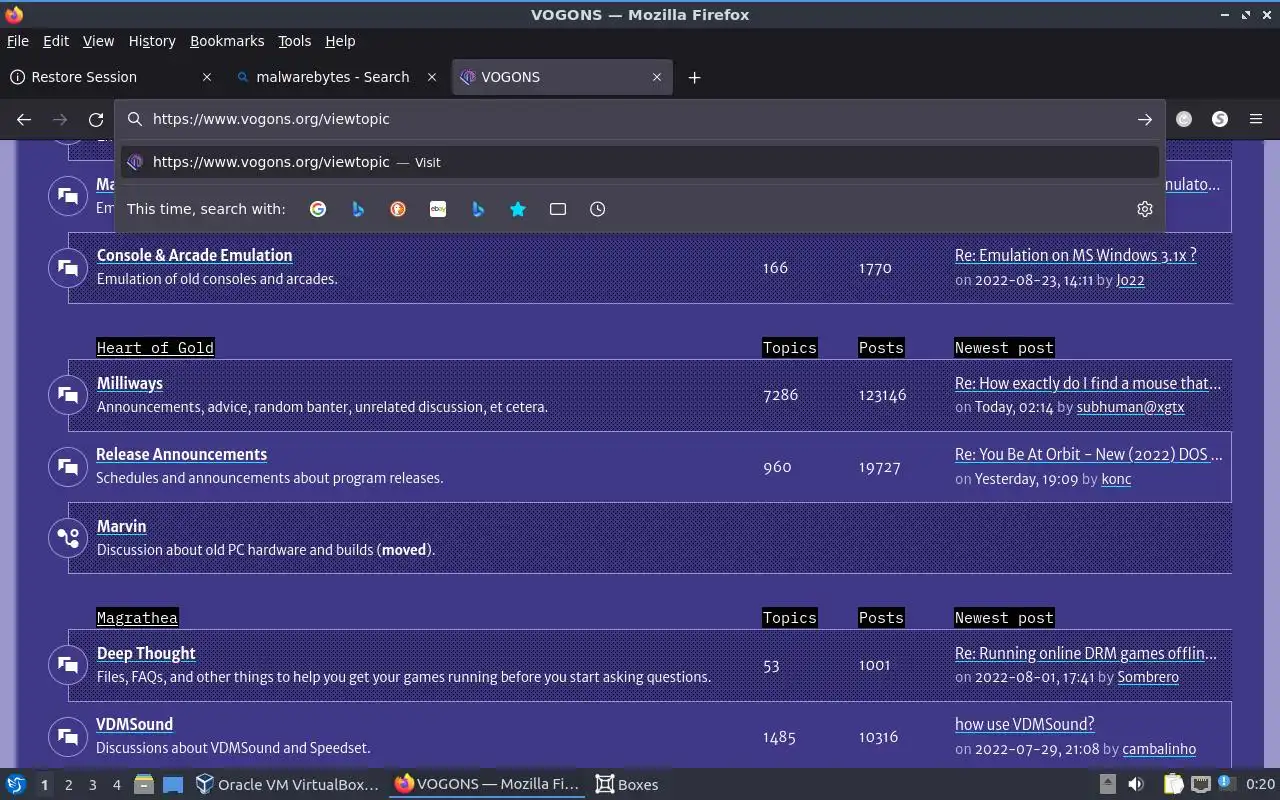Screen dimensions: 1280x800
Task: Click the go arrow in the URL bar
Action: coord(1144,119)
